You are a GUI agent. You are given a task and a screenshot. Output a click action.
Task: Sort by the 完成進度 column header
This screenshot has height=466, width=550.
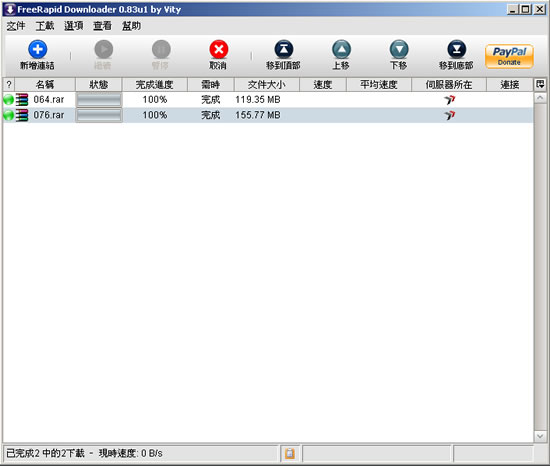[155, 85]
